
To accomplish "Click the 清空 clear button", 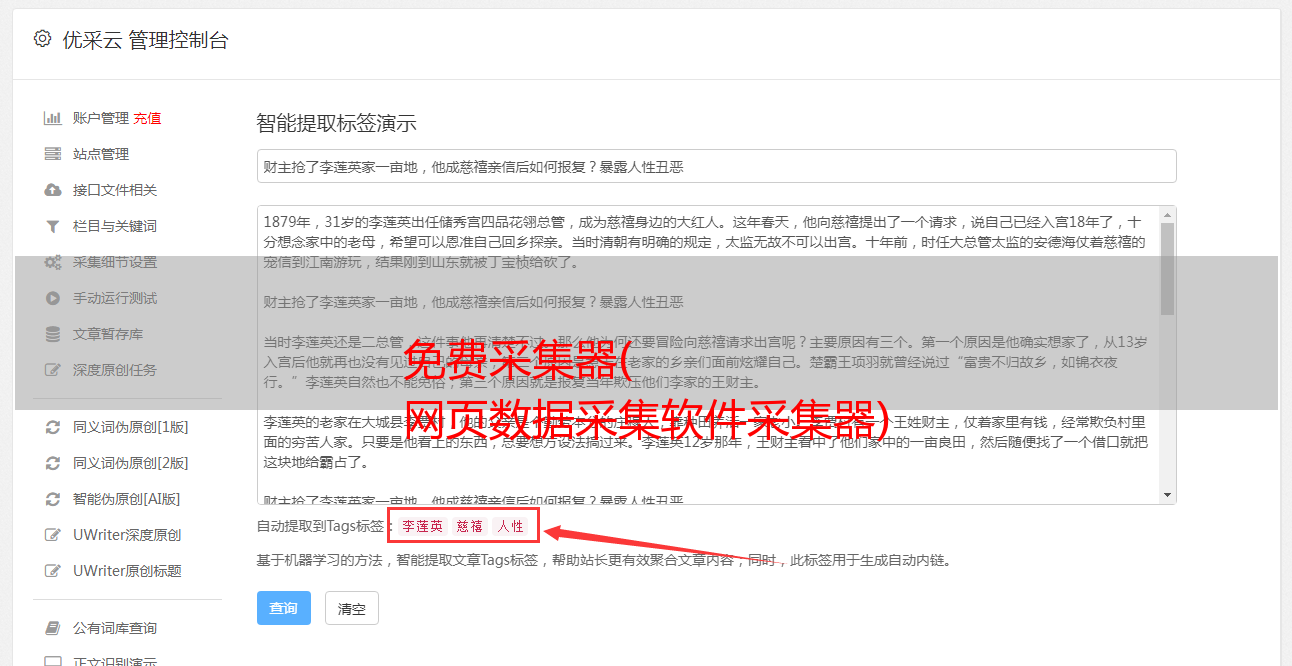I will [352, 608].
